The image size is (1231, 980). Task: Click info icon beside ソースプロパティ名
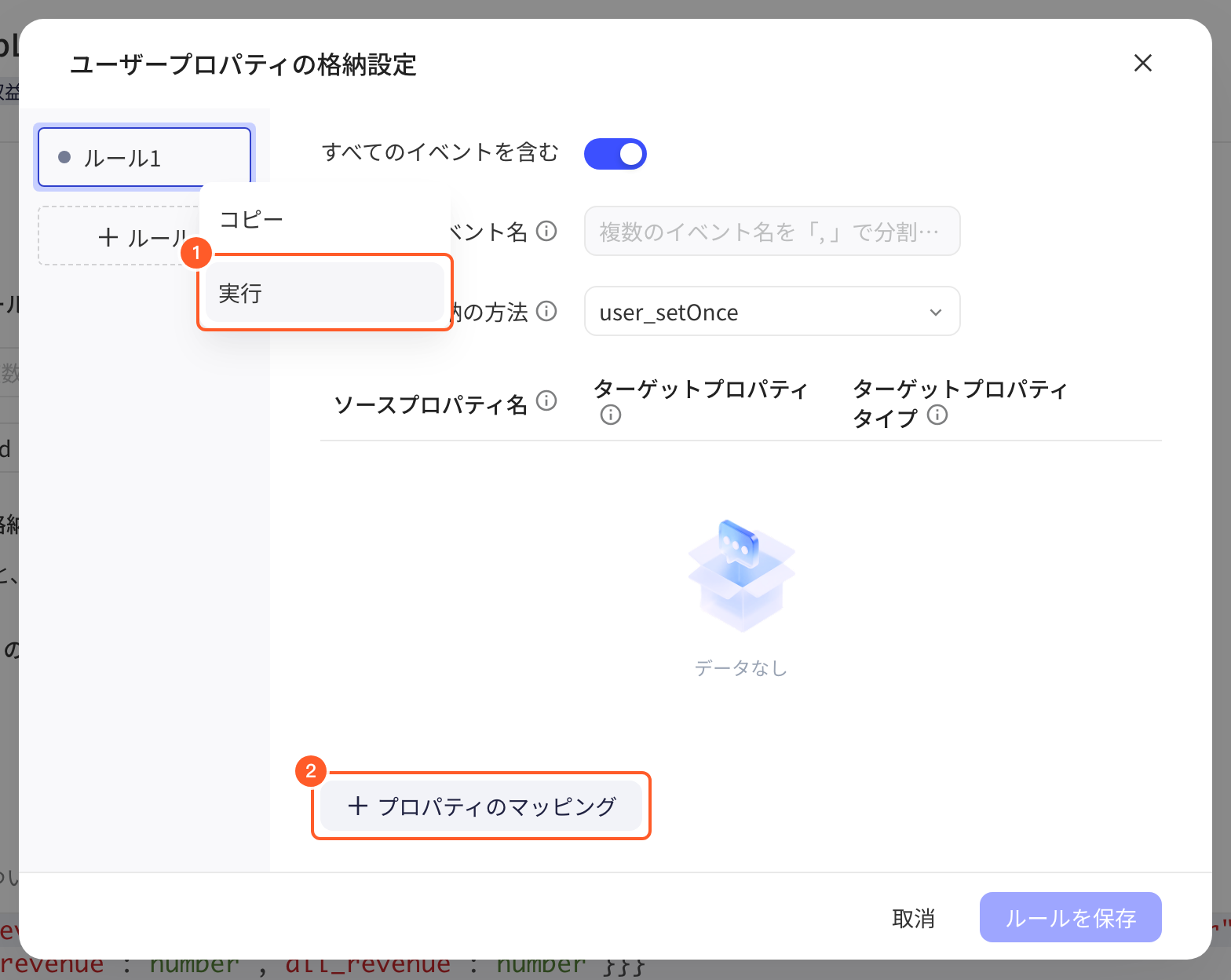(x=546, y=400)
